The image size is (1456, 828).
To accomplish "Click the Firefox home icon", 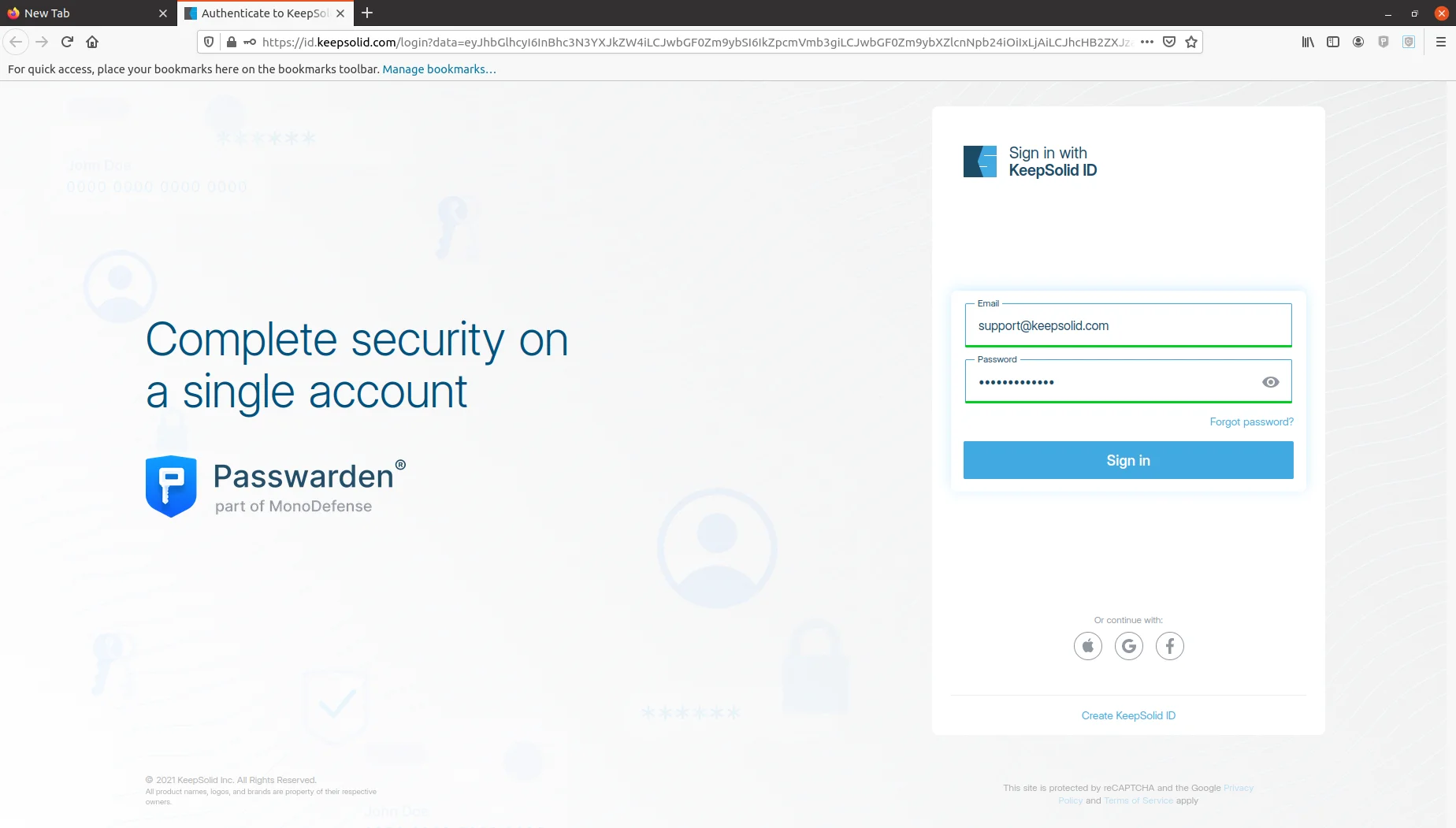I will (x=92, y=42).
